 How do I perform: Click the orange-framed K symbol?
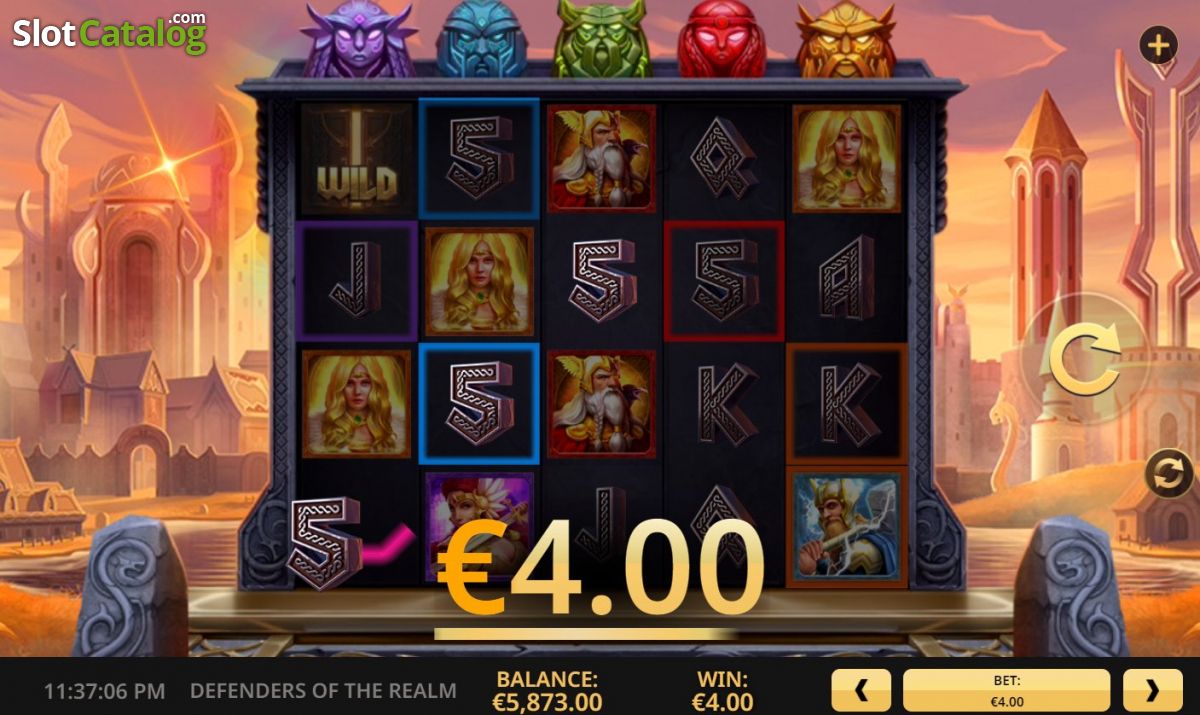pyautogui.click(x=846, y=404)
